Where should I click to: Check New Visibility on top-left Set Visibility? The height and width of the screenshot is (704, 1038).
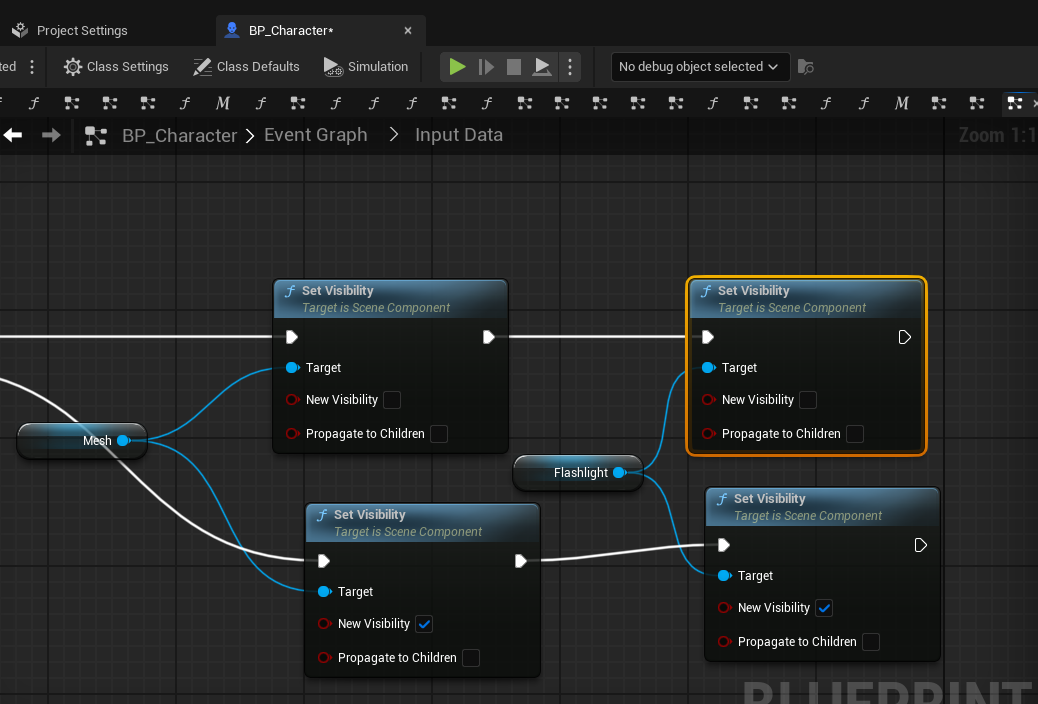tap(392, 400)
